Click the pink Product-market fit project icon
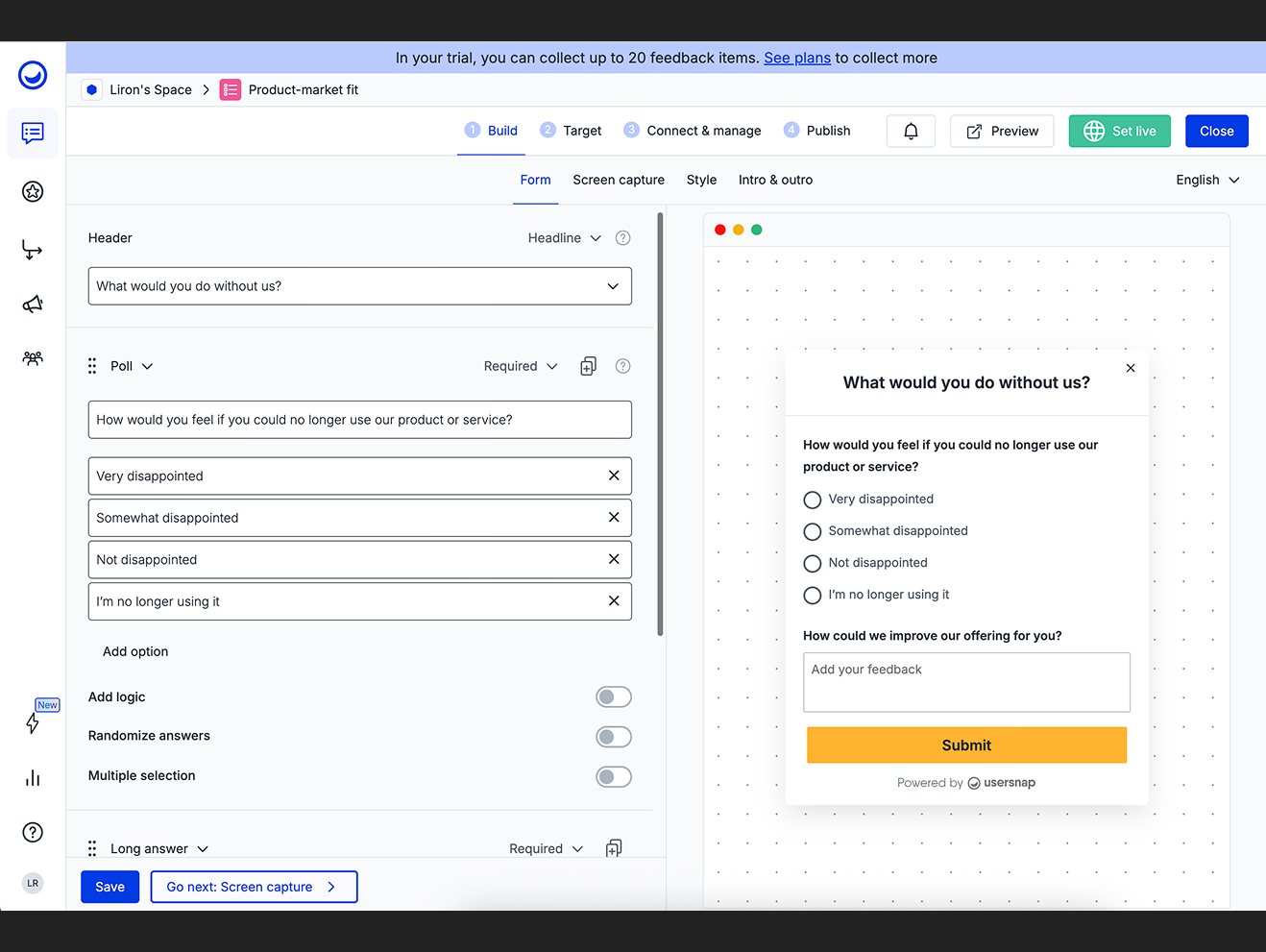The image size is (1266, 952). (231, 89)
